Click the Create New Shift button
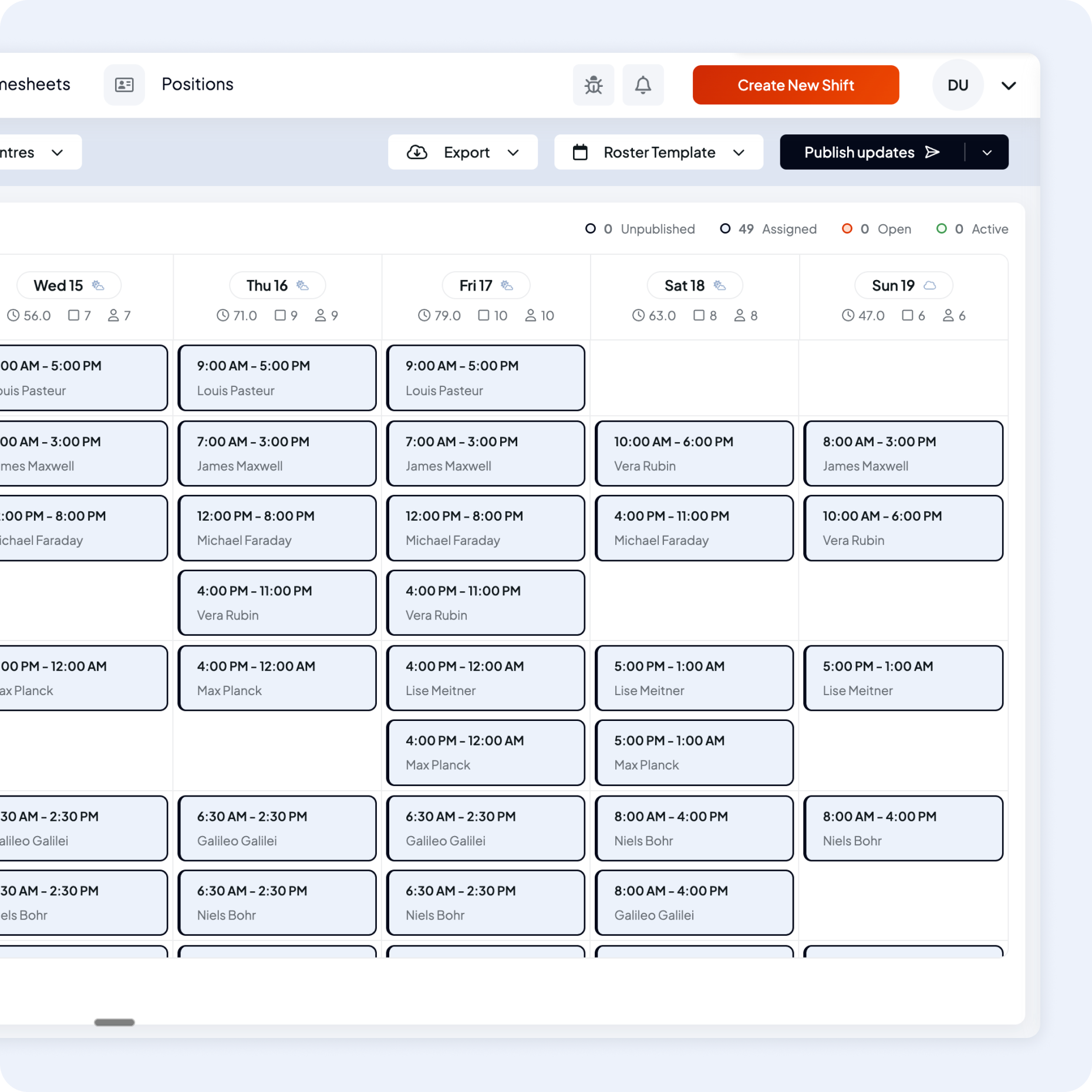The width and height of the screenshot is (1092, 1092). pos(796,85)
